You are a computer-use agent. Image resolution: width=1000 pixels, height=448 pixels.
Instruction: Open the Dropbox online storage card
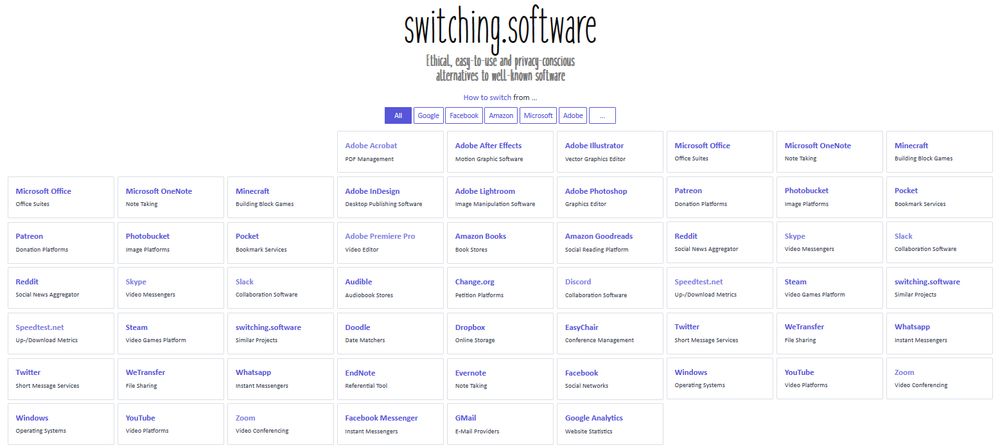[500, 334]
